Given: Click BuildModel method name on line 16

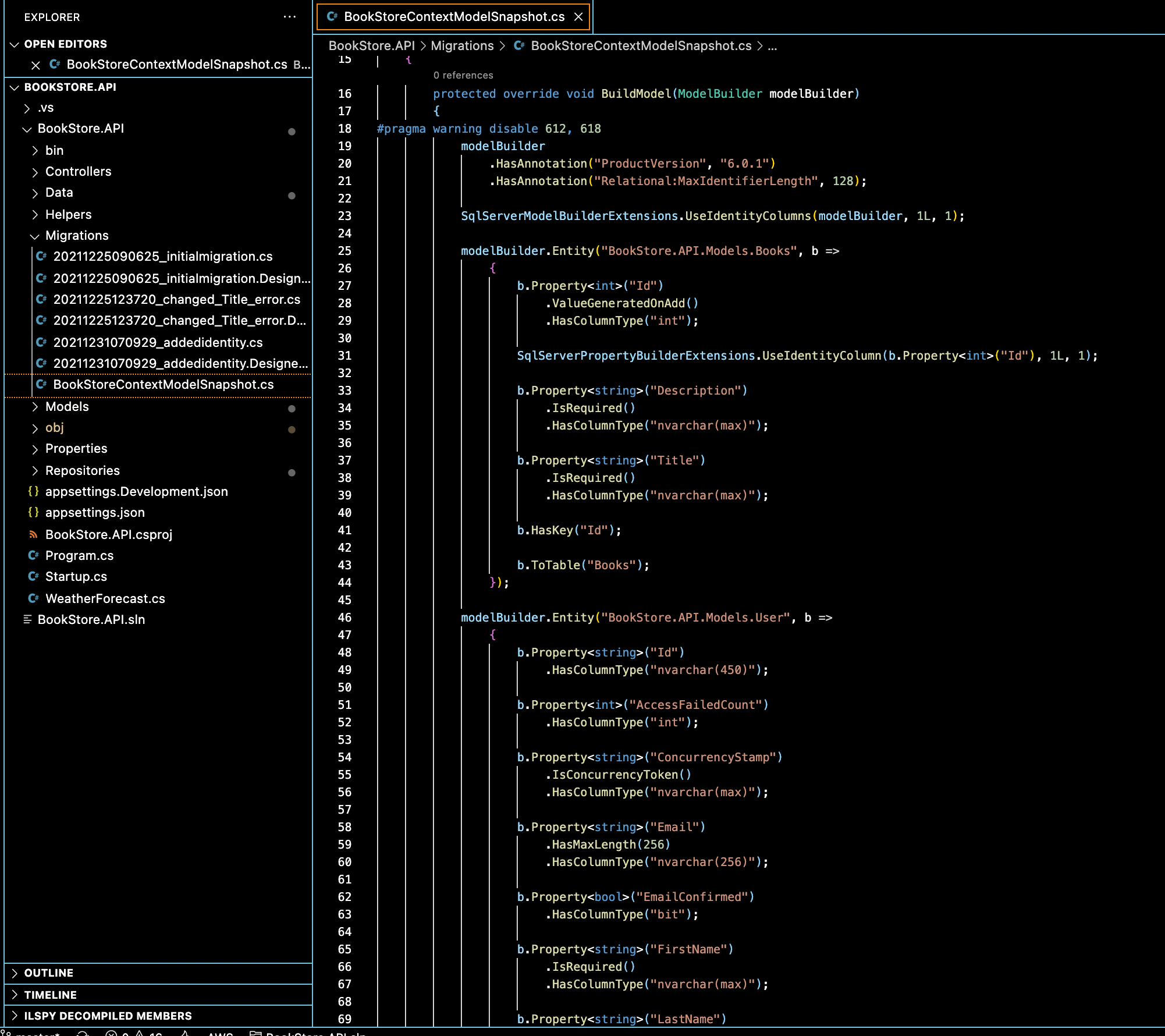Looking at the screenshot, I should [x=636, y=94].
